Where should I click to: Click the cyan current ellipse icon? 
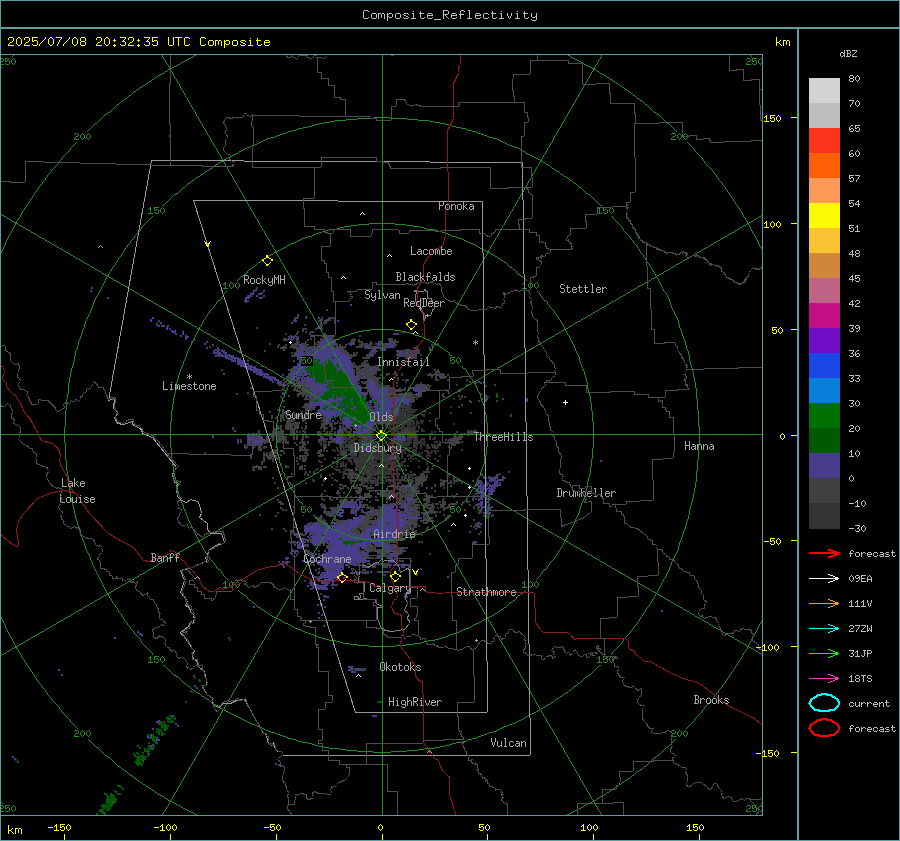click(824, 703)
